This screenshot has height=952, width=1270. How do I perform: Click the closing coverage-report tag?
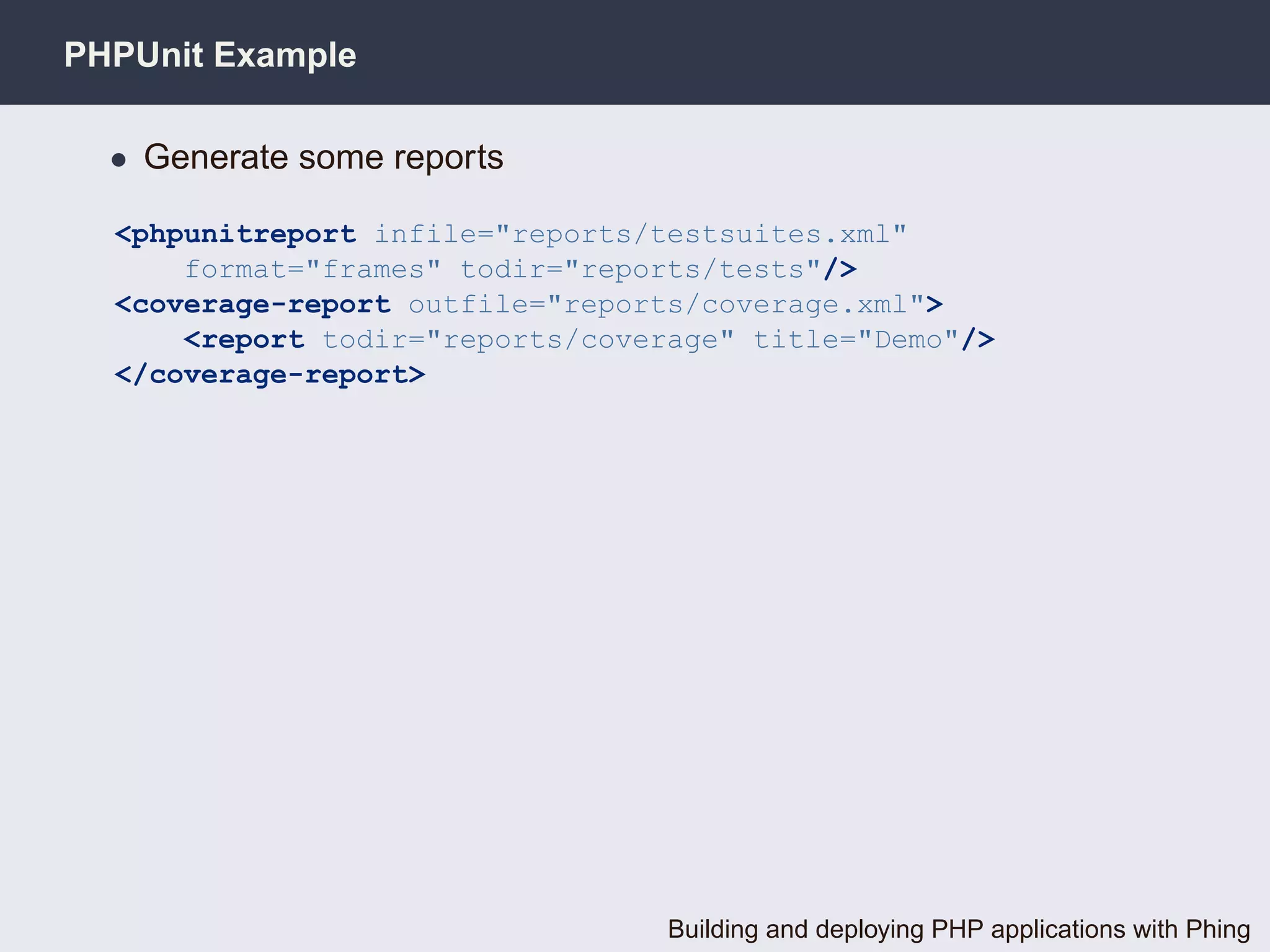(x=270, y=375)
